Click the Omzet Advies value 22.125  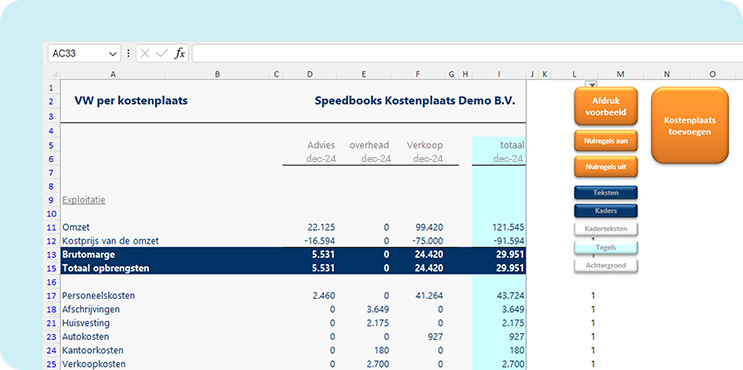(321, 227)
